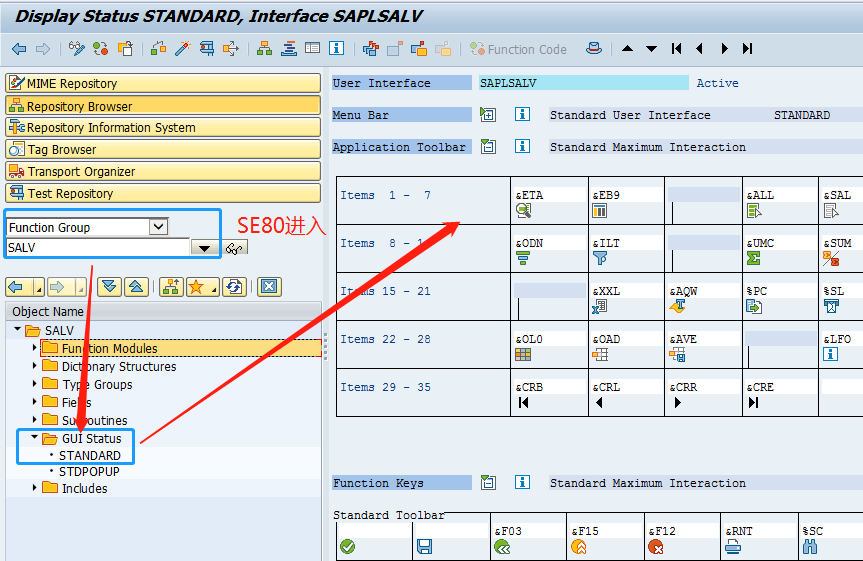863x561 pixels.
Task: Click the &OAD choose layout icon
Action: (x=600, y=355)
